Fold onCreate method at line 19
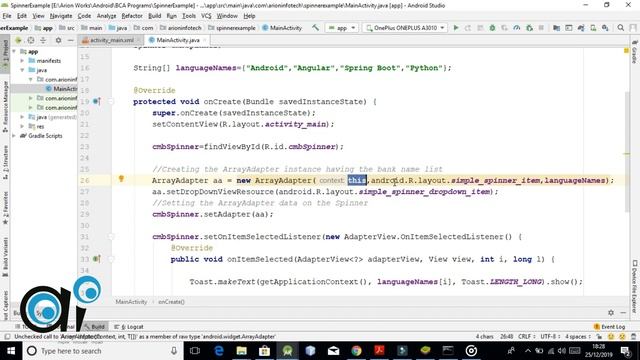This screenshot has height=360, width=640. point(111,101)
